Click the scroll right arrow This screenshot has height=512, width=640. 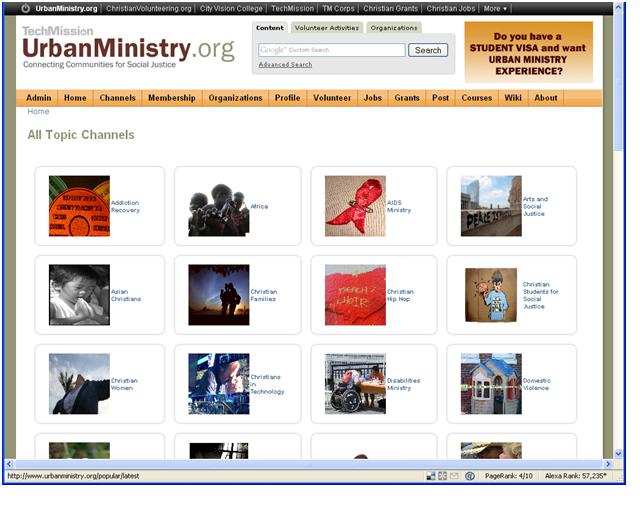click(x=608, y=464)
